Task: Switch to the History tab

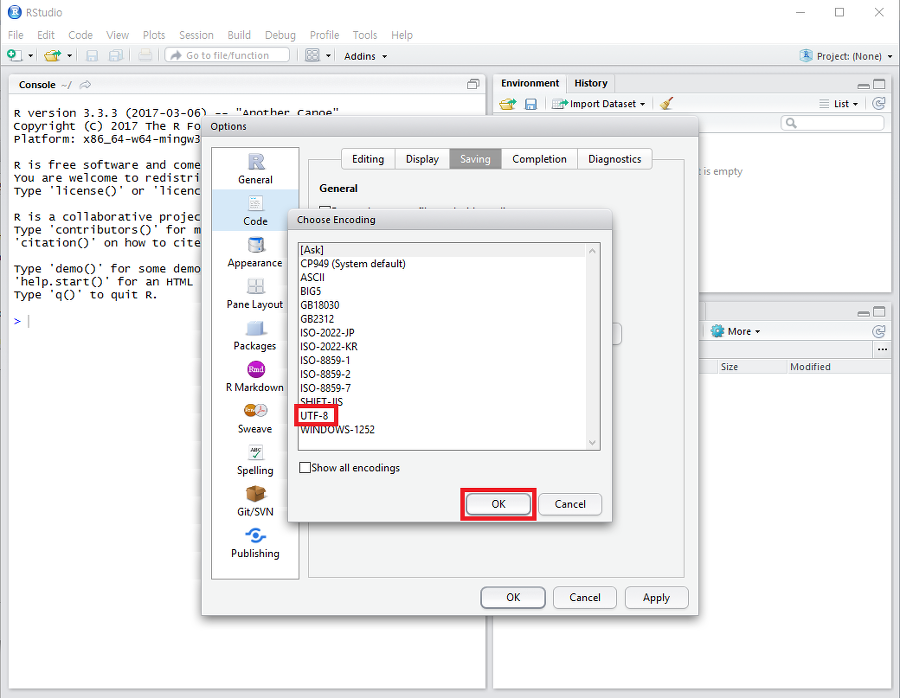Action: pyautogui.click(x=591, y=83)
